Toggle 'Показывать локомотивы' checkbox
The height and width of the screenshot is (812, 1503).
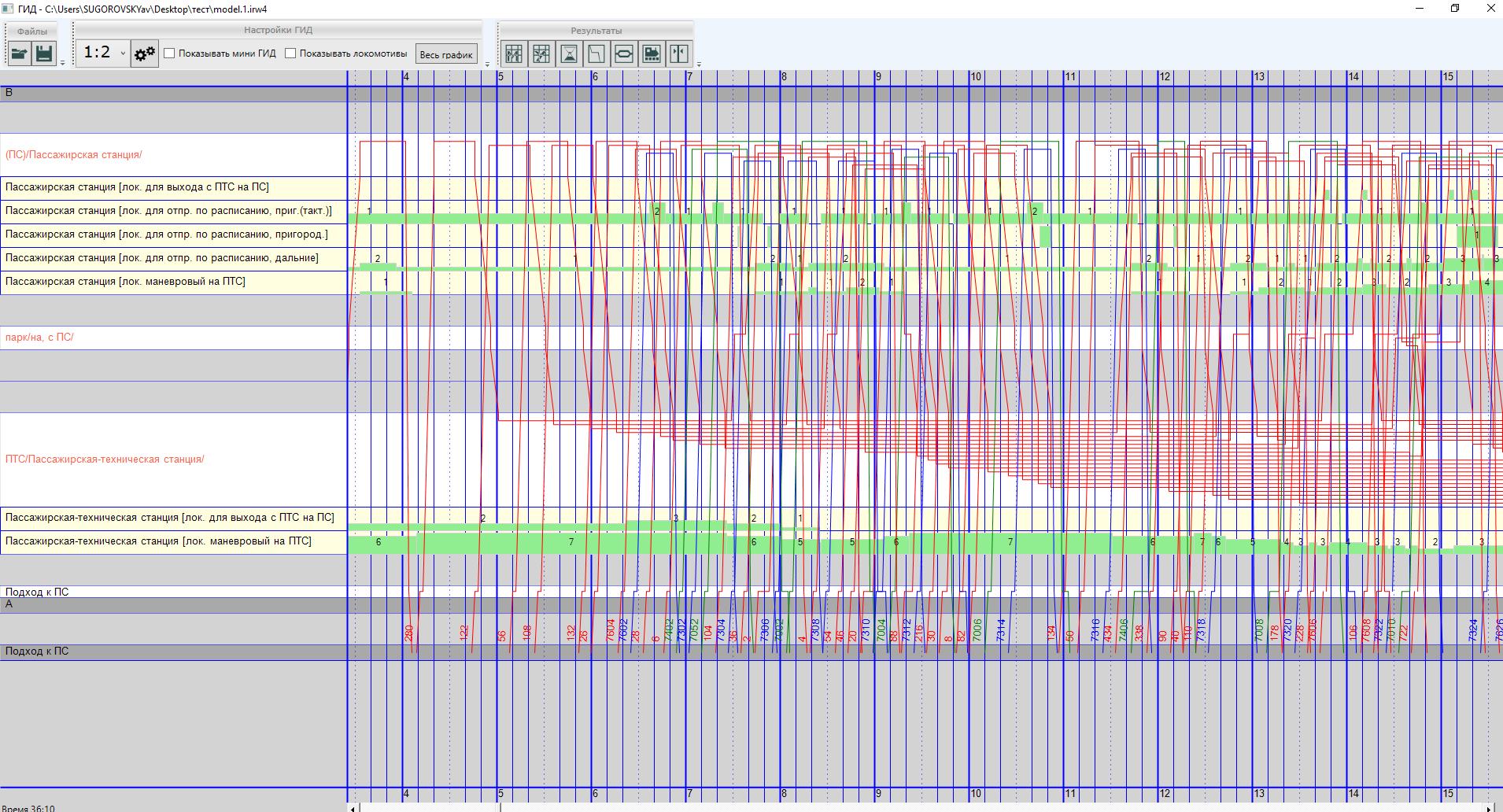click(x=290, y=54)
